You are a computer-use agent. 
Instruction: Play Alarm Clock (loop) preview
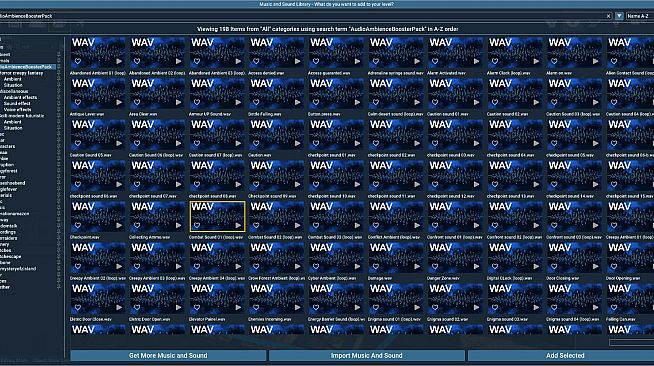pyautogui.click(x=536, y=61)
